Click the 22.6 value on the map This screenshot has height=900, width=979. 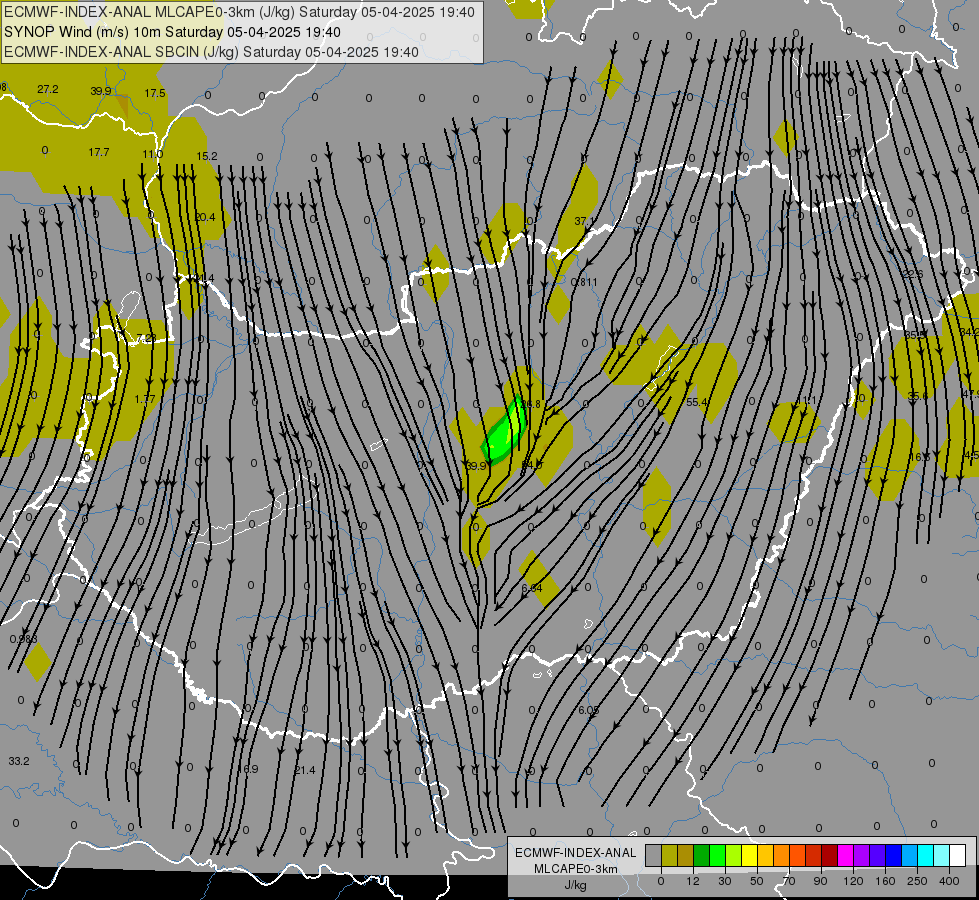pos(912,274)
